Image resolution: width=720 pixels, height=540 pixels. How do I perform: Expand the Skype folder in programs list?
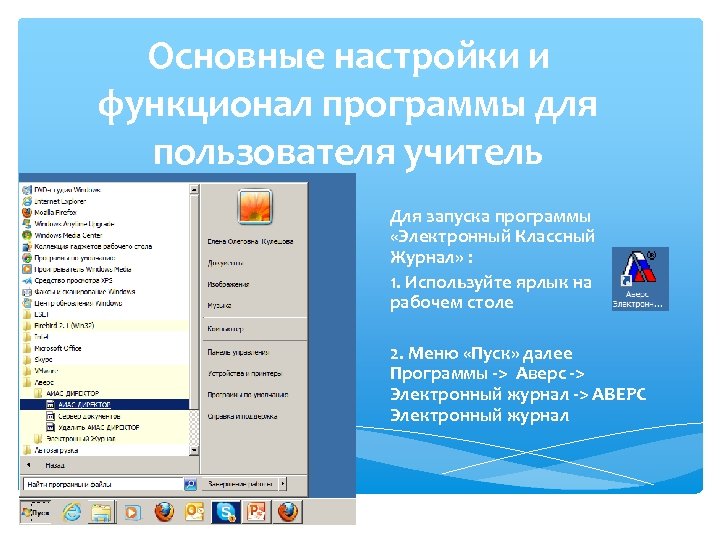click(x=38, y=359)
